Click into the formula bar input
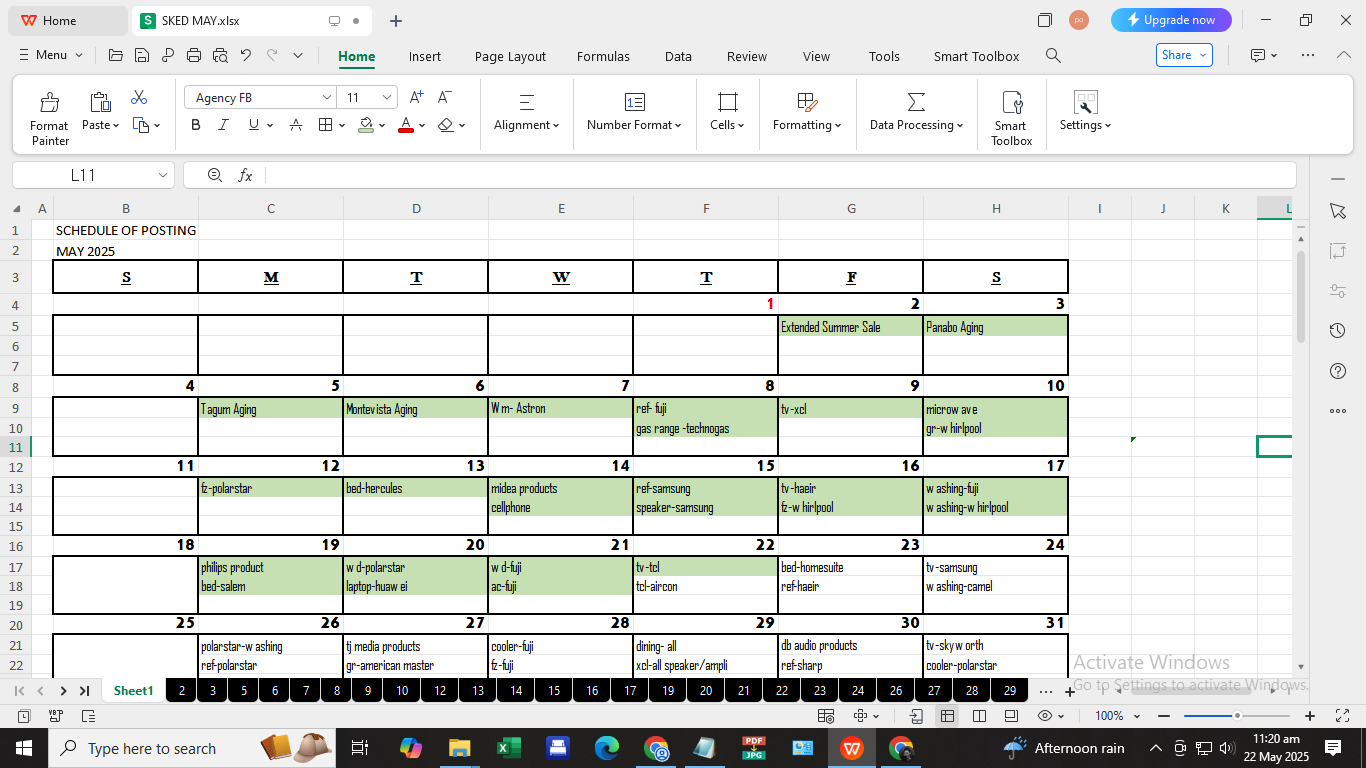The width and height of the screenshot is (1366, 768). 780,175
